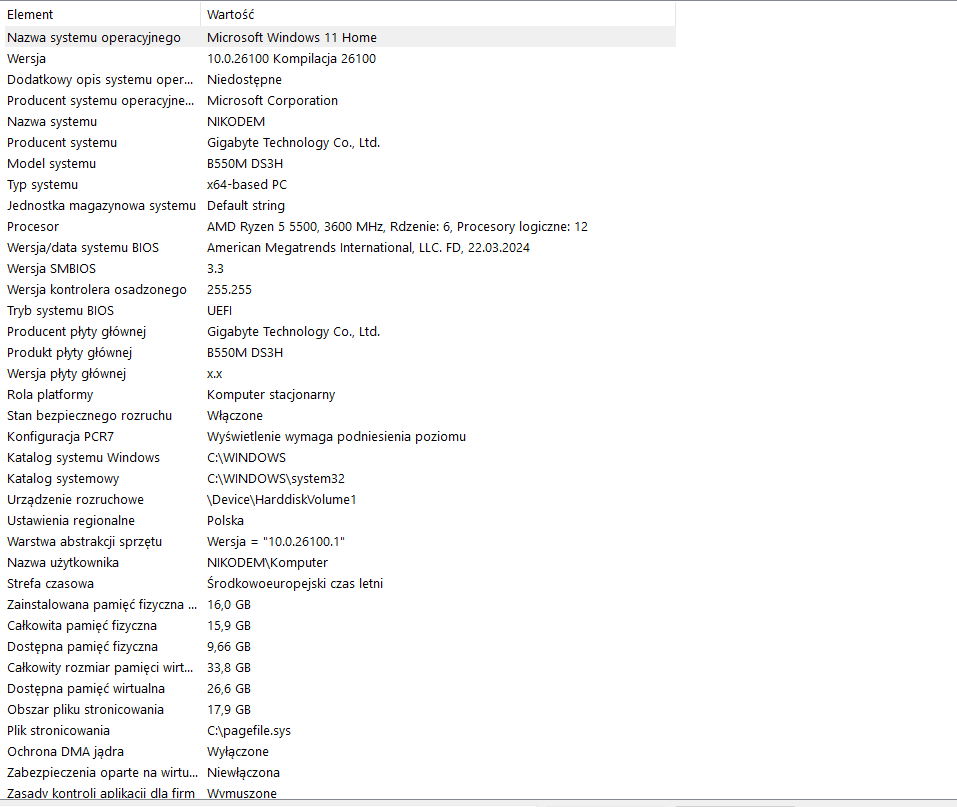Image resolution: width=957 pixels, height=807 pixels.
Task: Select the 'Wersja SMBIOS' label
Action: pos(52,269)
